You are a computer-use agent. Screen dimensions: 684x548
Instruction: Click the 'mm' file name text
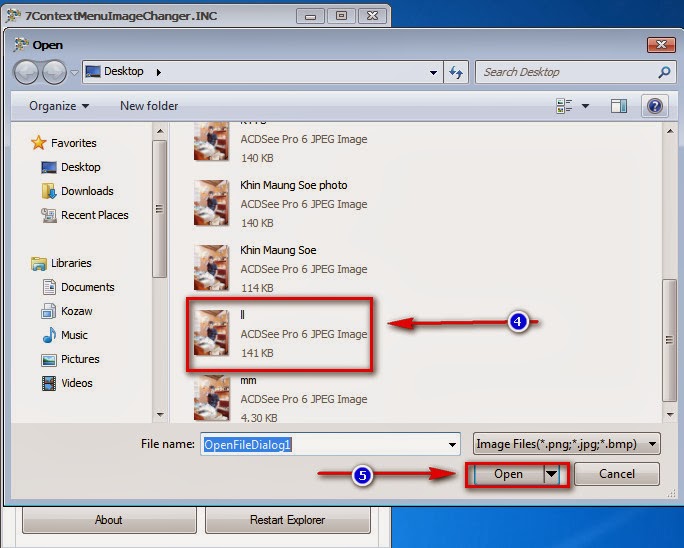(248, 380)
